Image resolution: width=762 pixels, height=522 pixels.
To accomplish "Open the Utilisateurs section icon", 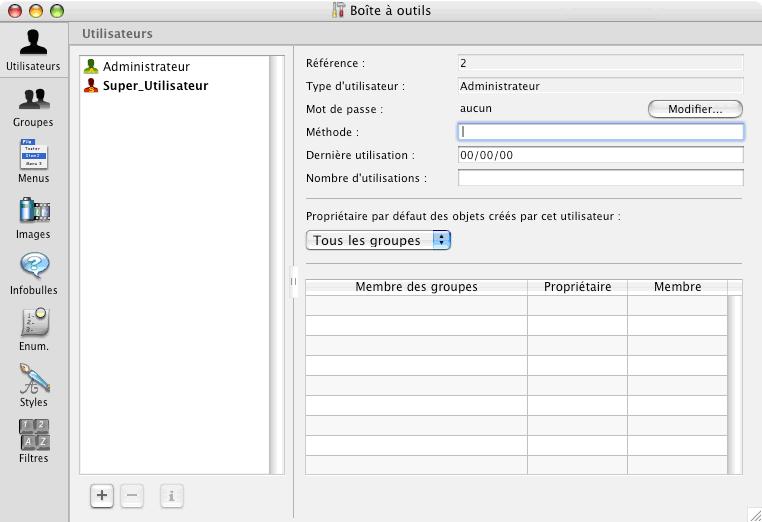I will tap(34, 43).
